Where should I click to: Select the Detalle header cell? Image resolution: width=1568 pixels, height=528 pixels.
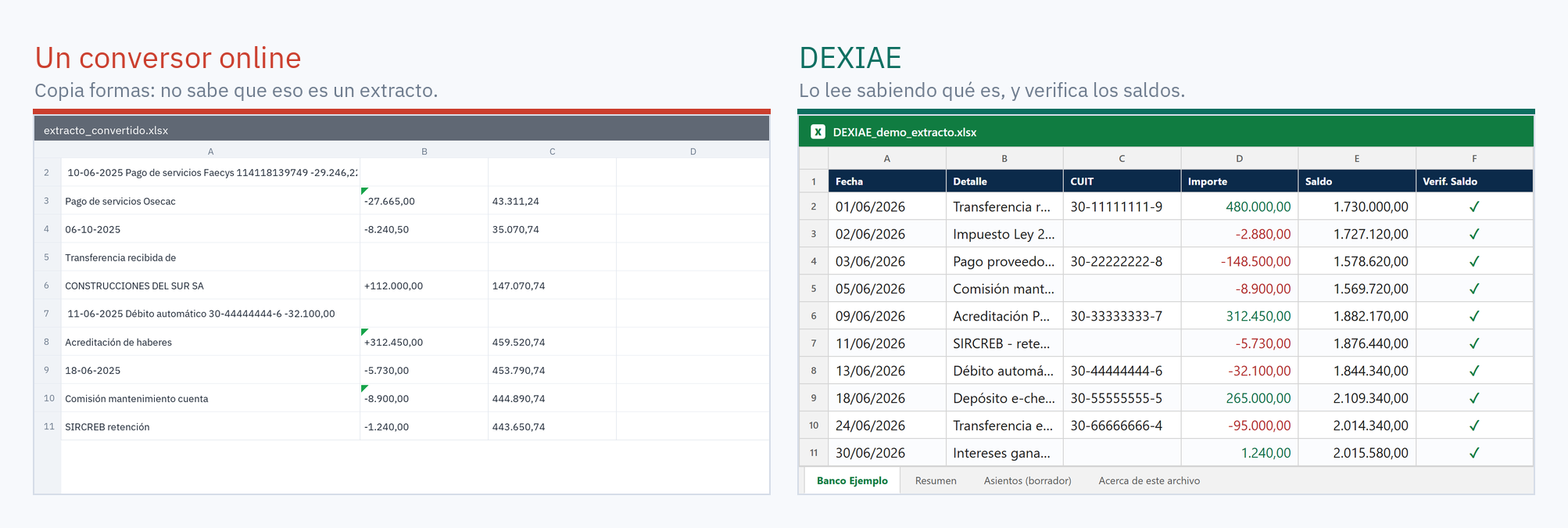[x=1004, y=181]
